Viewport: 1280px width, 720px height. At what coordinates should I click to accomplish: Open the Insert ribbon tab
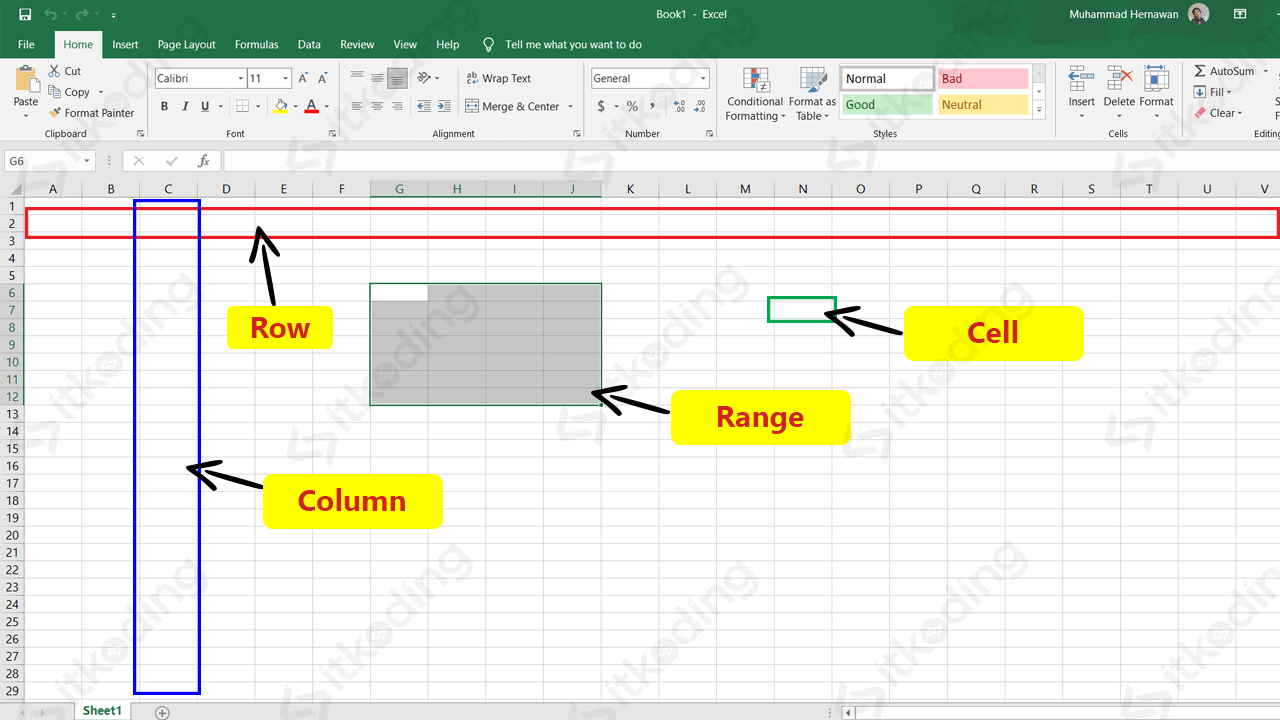125,44
